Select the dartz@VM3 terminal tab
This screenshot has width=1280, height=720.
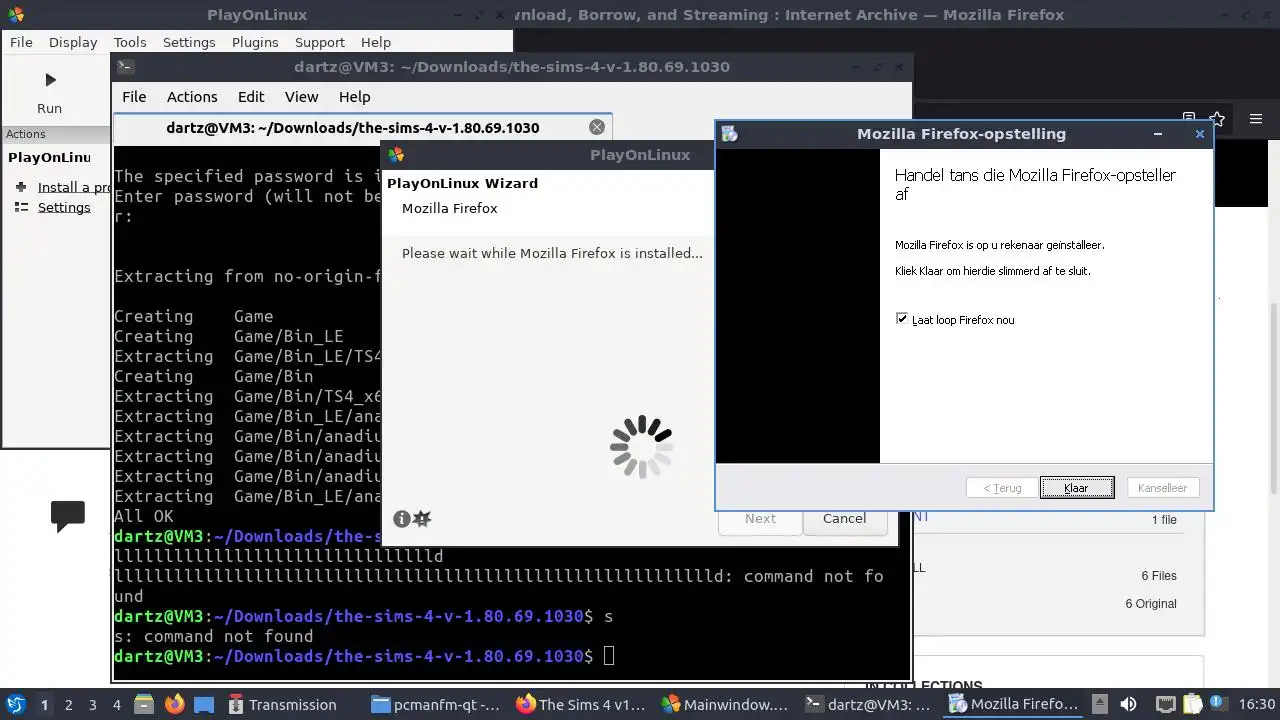click(x=363, y=127)
